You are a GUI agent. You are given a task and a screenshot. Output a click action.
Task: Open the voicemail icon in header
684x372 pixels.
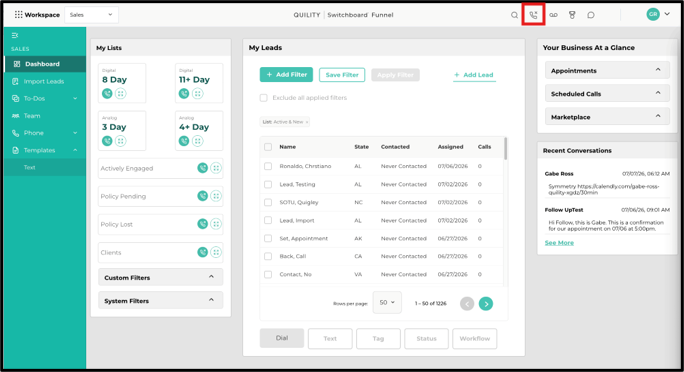pyautogui.click(x=553, y=15)
